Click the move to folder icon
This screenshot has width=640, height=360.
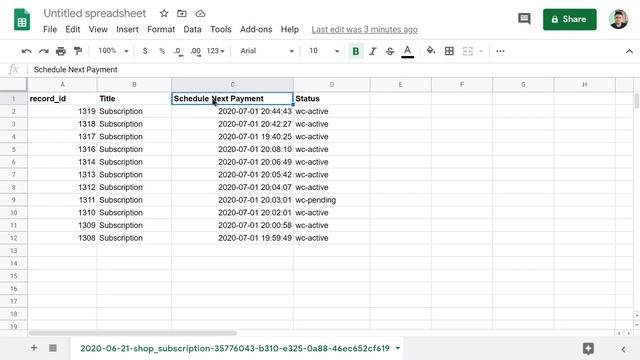pyautogui.click(x=182, y=13)
